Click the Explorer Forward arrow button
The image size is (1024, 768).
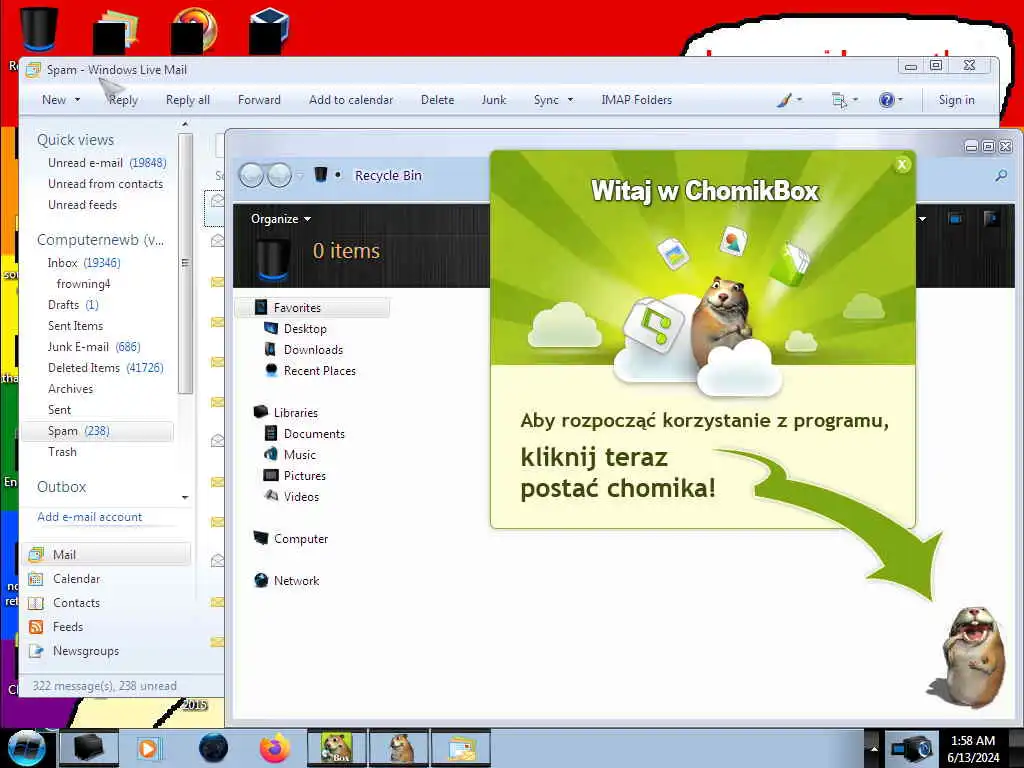[280, 175]
